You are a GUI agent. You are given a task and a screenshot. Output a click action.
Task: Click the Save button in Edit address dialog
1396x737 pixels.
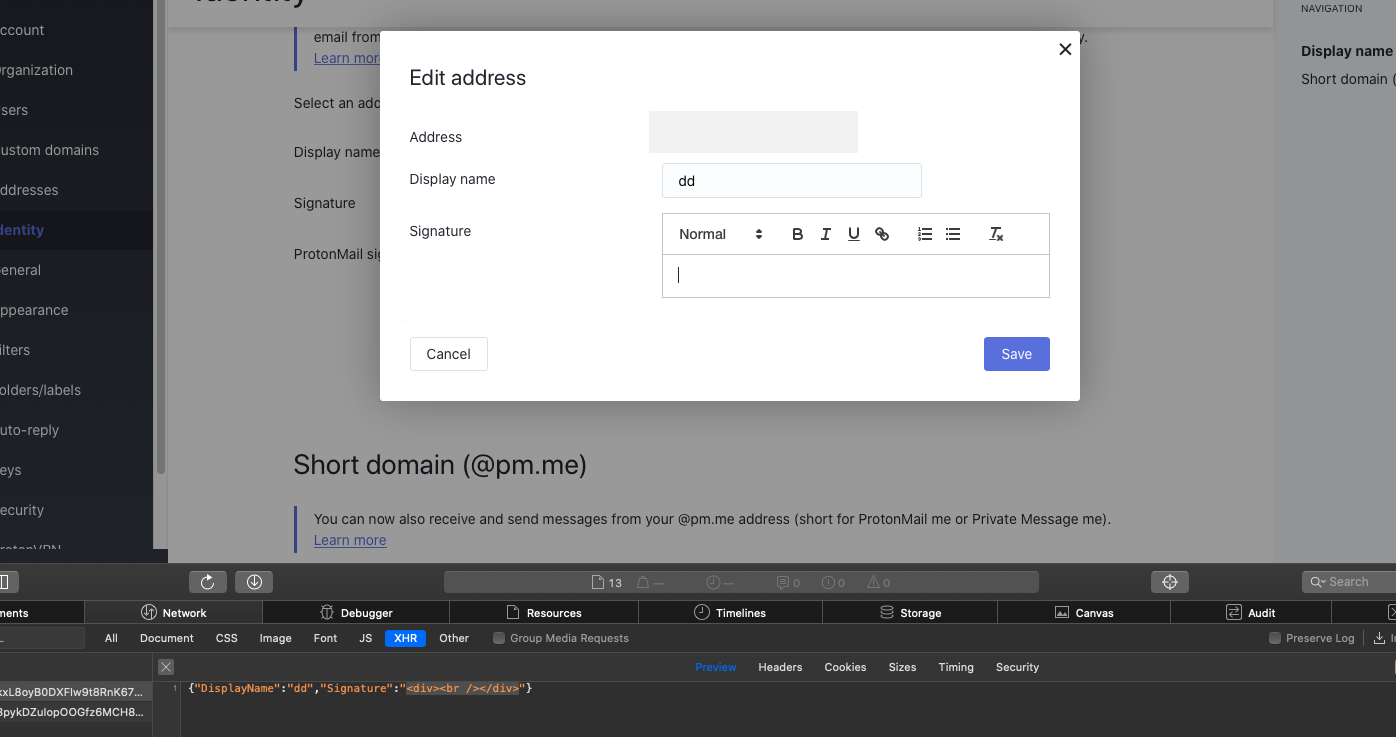point(1016,353)
